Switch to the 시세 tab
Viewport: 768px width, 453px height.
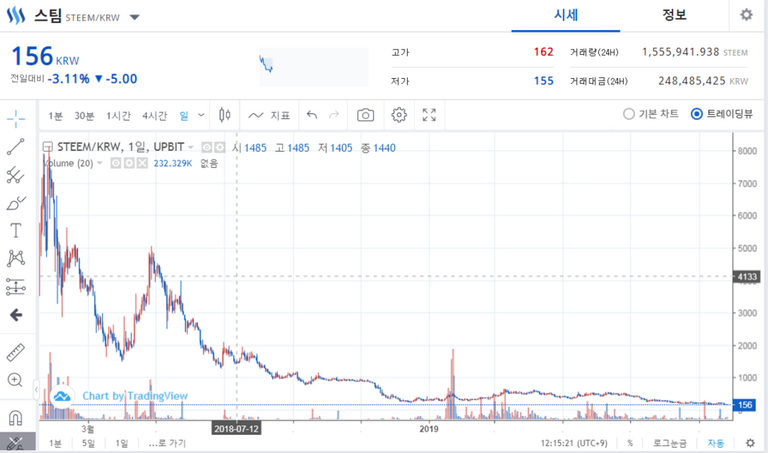[566, 15]
